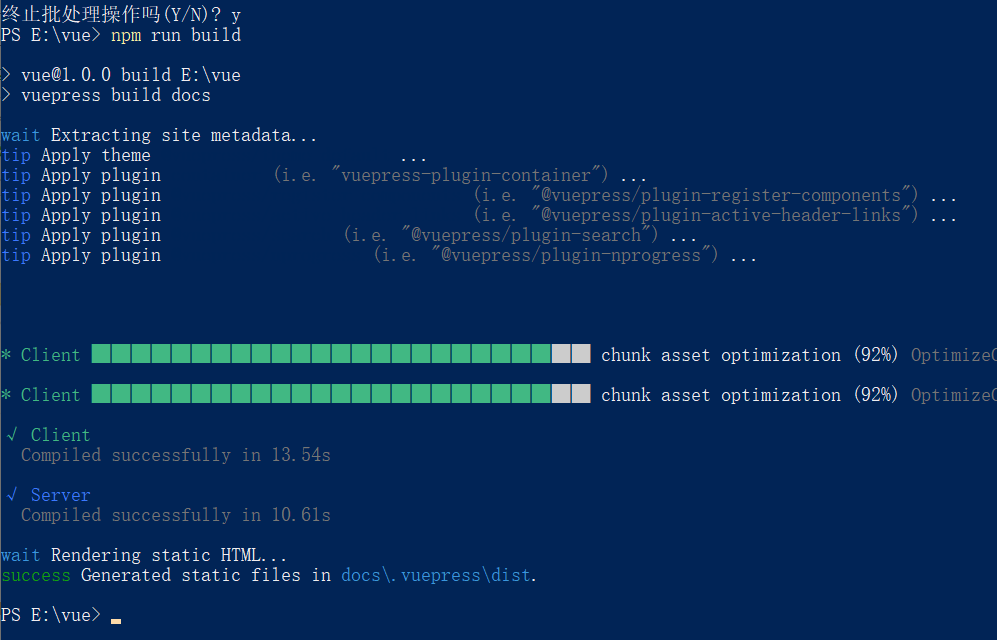Click the docs\.vuepress\dist output path
This screenshot has width=997, height=640.
click(x=436, y=575)
